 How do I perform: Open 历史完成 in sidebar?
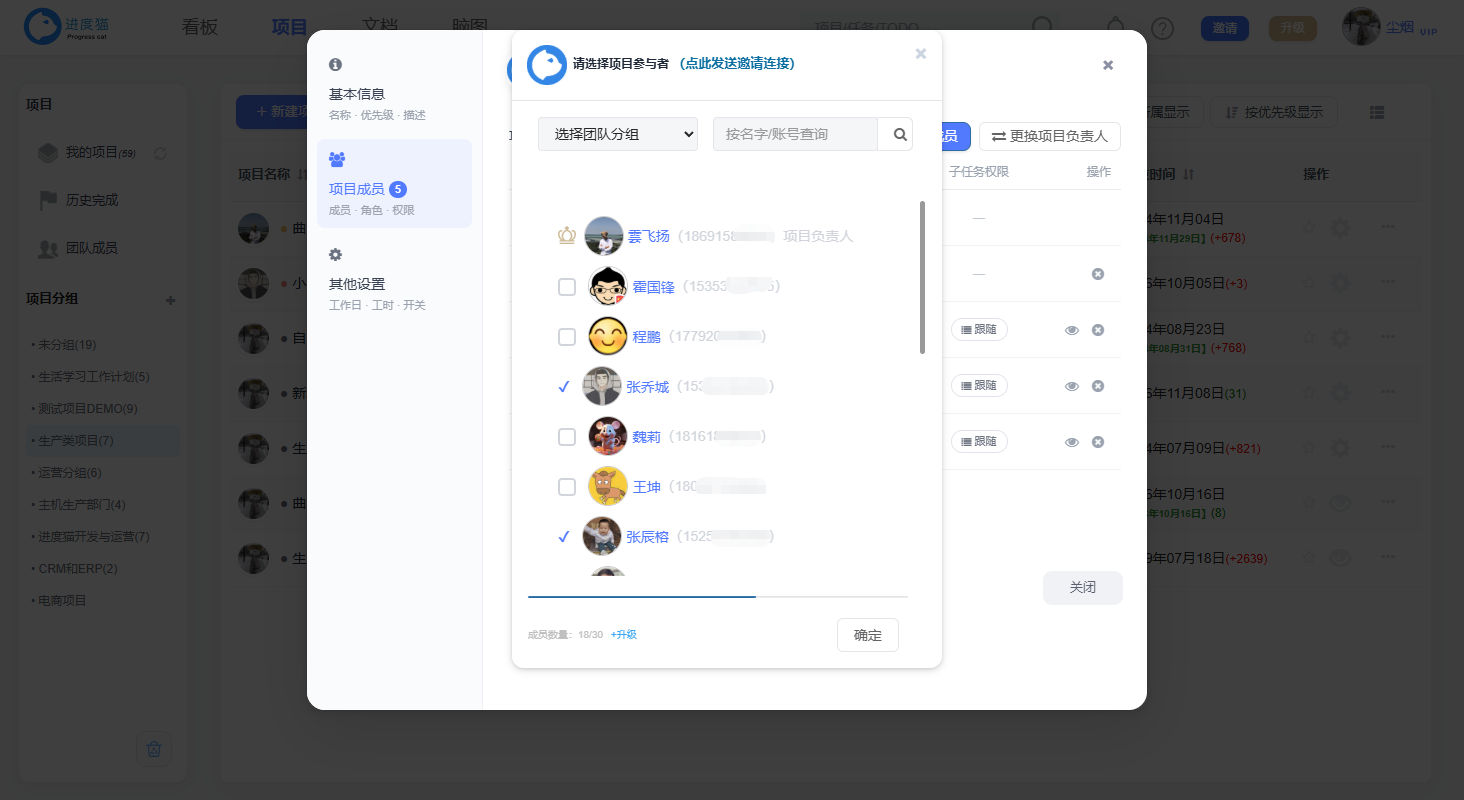coord(78,200)
